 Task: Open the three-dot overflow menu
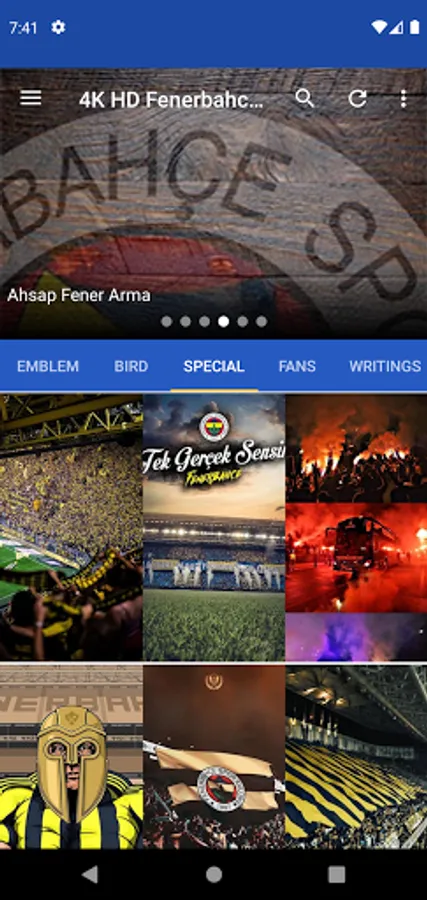[403, 99]
